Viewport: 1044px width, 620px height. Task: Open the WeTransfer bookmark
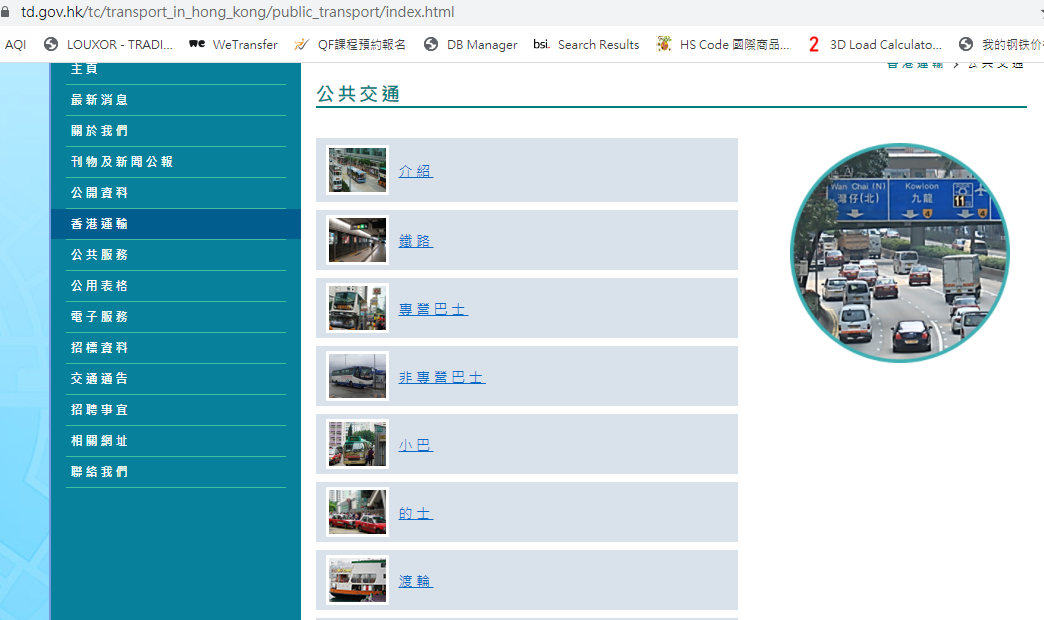pyautogui.click(x=245, y=45)
